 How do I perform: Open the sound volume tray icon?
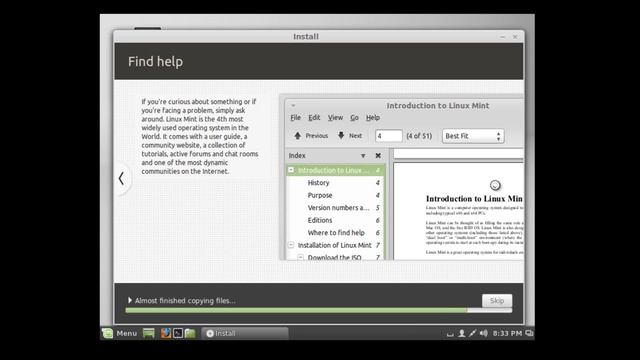tap(484, 333)
